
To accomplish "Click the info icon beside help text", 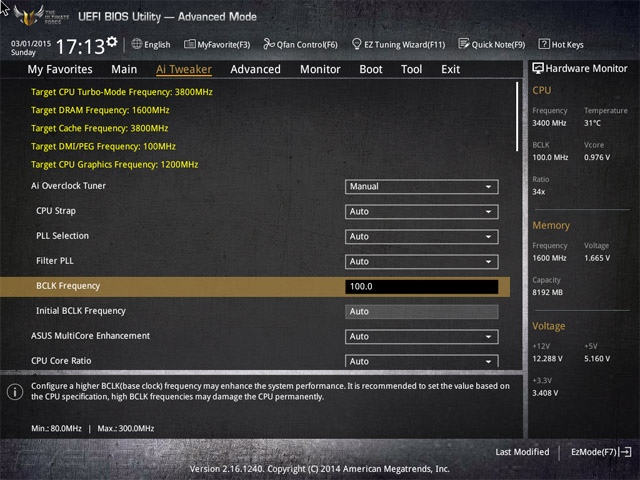I will click(15, 392).
